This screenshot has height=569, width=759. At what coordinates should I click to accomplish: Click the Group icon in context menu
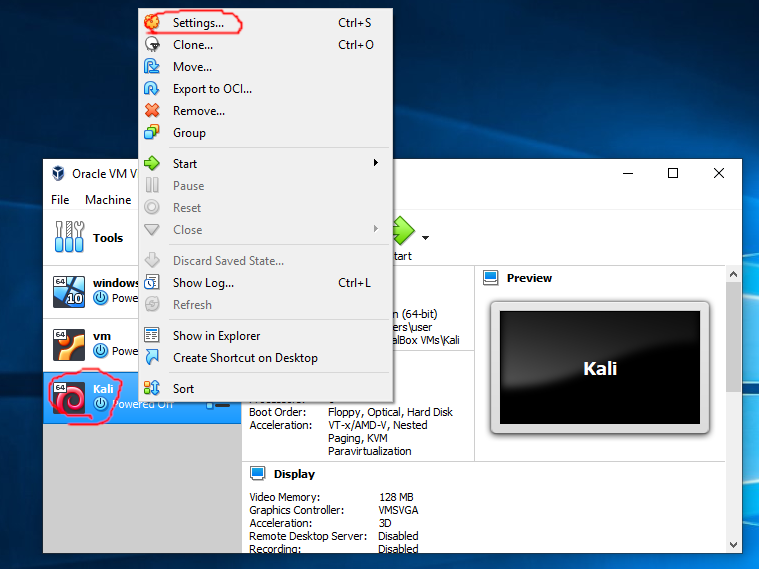point(152,132)
